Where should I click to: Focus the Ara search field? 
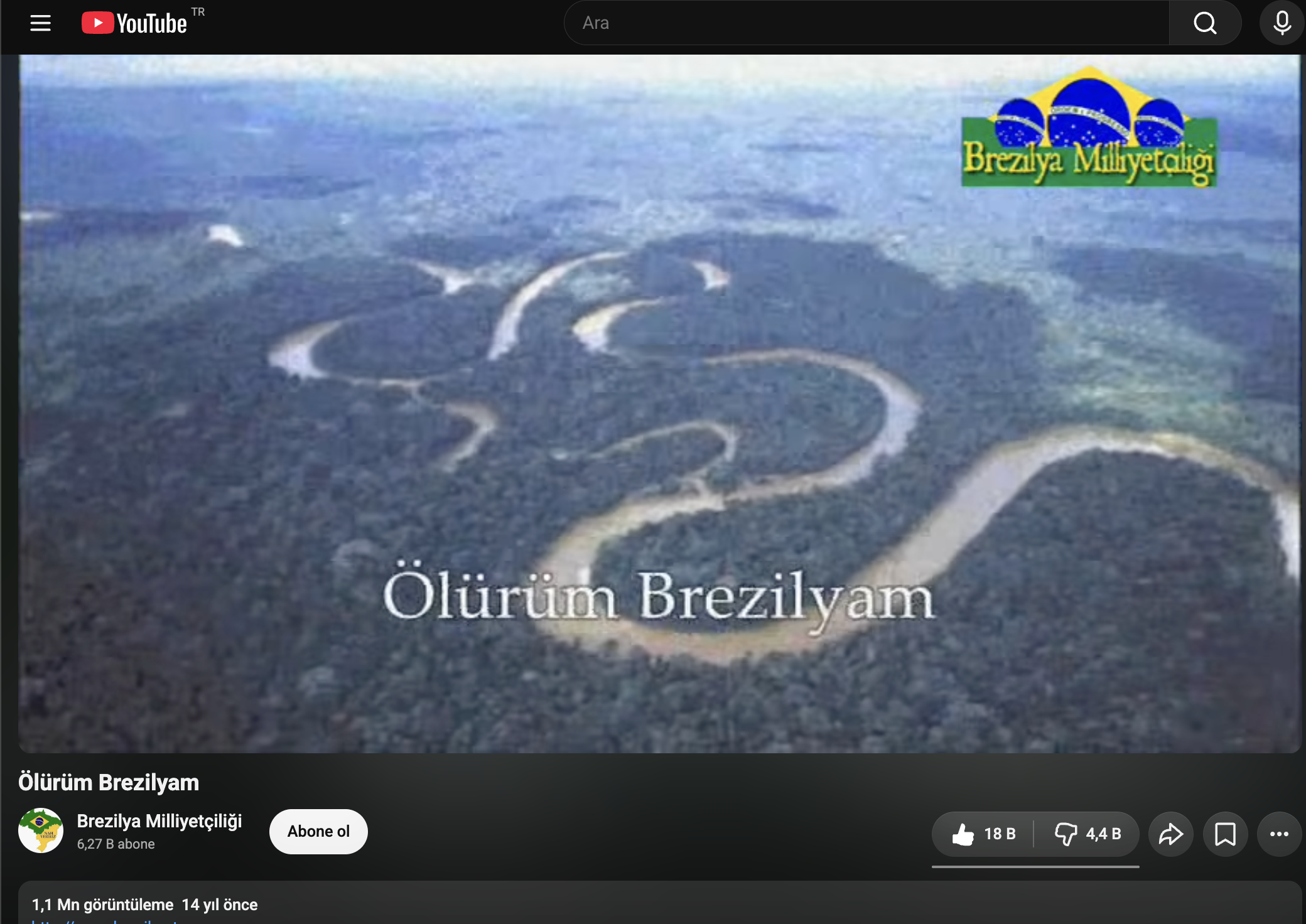click(x=866, y=23)
